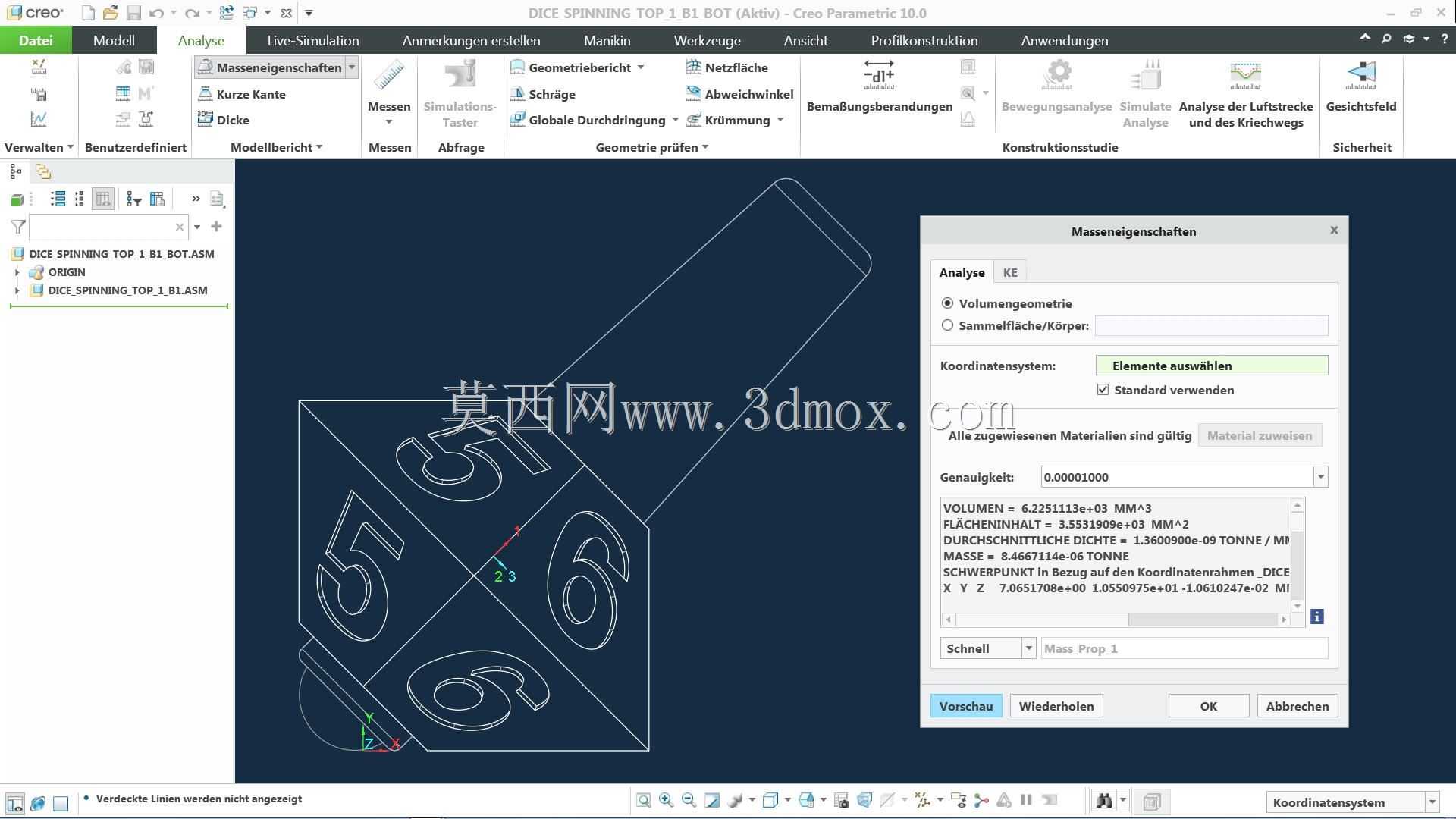This screenshot has height=819, width=1456.
Task: Switch to the Profilkonstruktion tab
Action: click(x=924, y=40)
